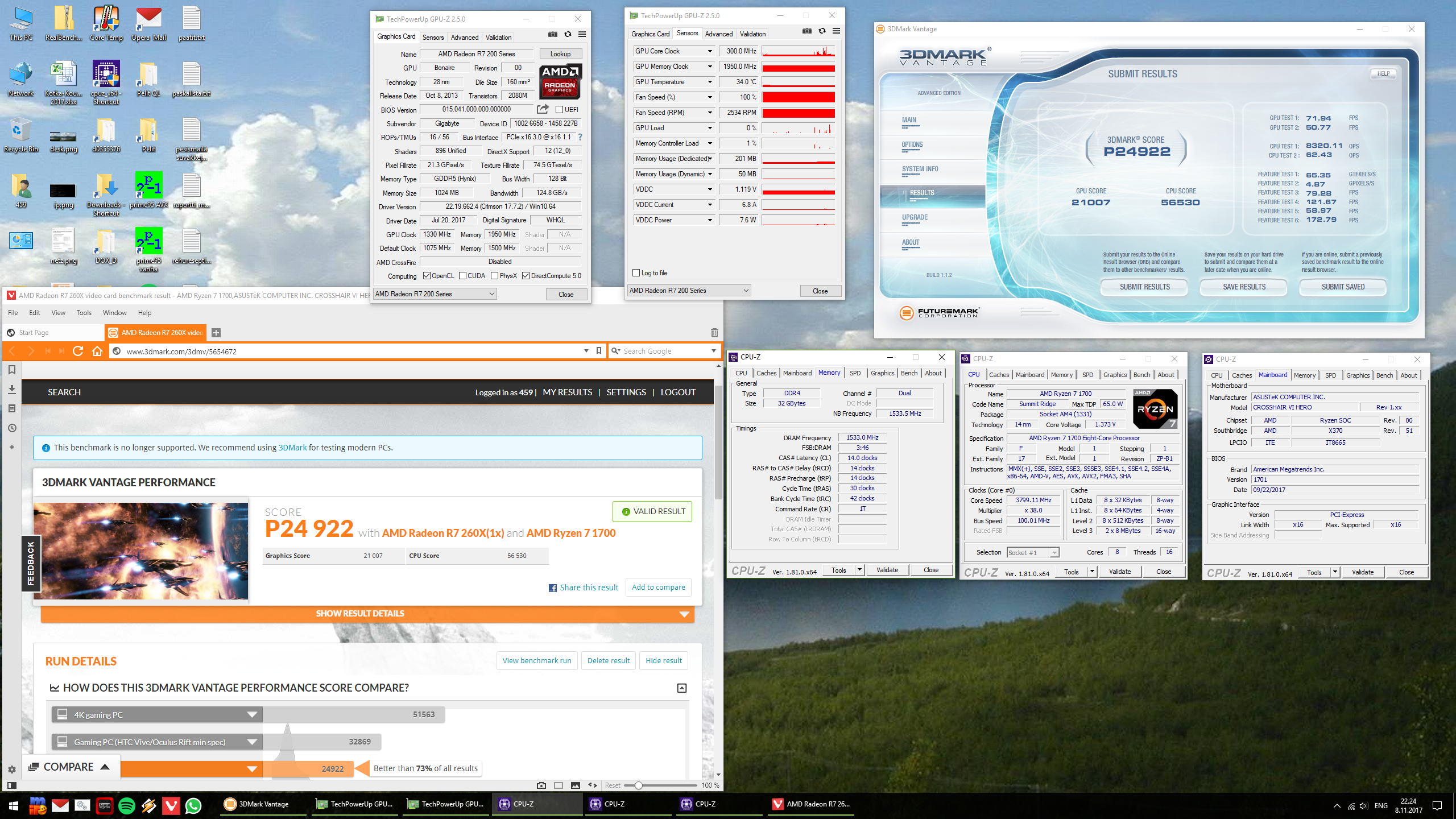Image resolution: width=1456 pixels, height=819 pixels.
Task: Click the Opera page vertical scrollbar
Action: coord(718,444)
